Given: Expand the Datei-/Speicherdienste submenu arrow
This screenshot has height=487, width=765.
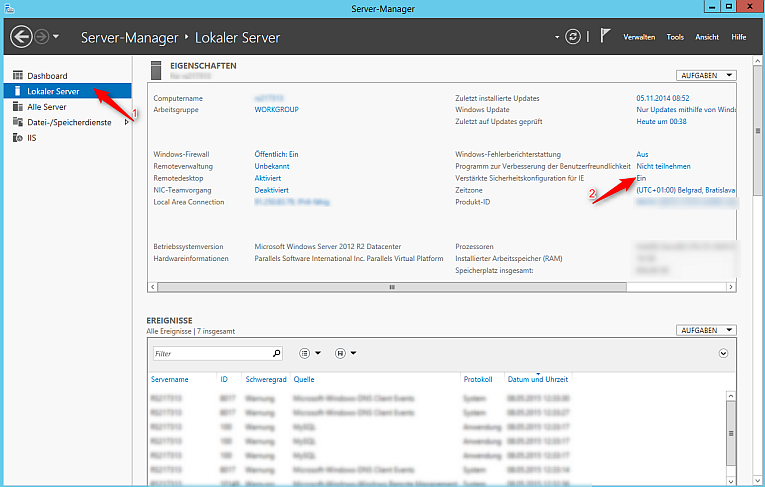Looking at the screenshot, I should pyautogui.click(x=126, y=122).
